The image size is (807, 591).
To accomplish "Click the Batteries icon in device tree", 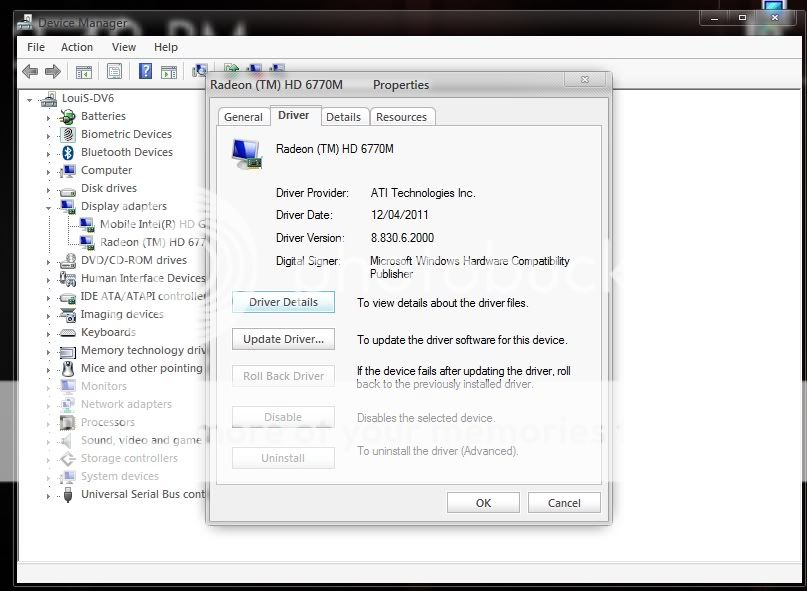I will [x=68, y=117].
